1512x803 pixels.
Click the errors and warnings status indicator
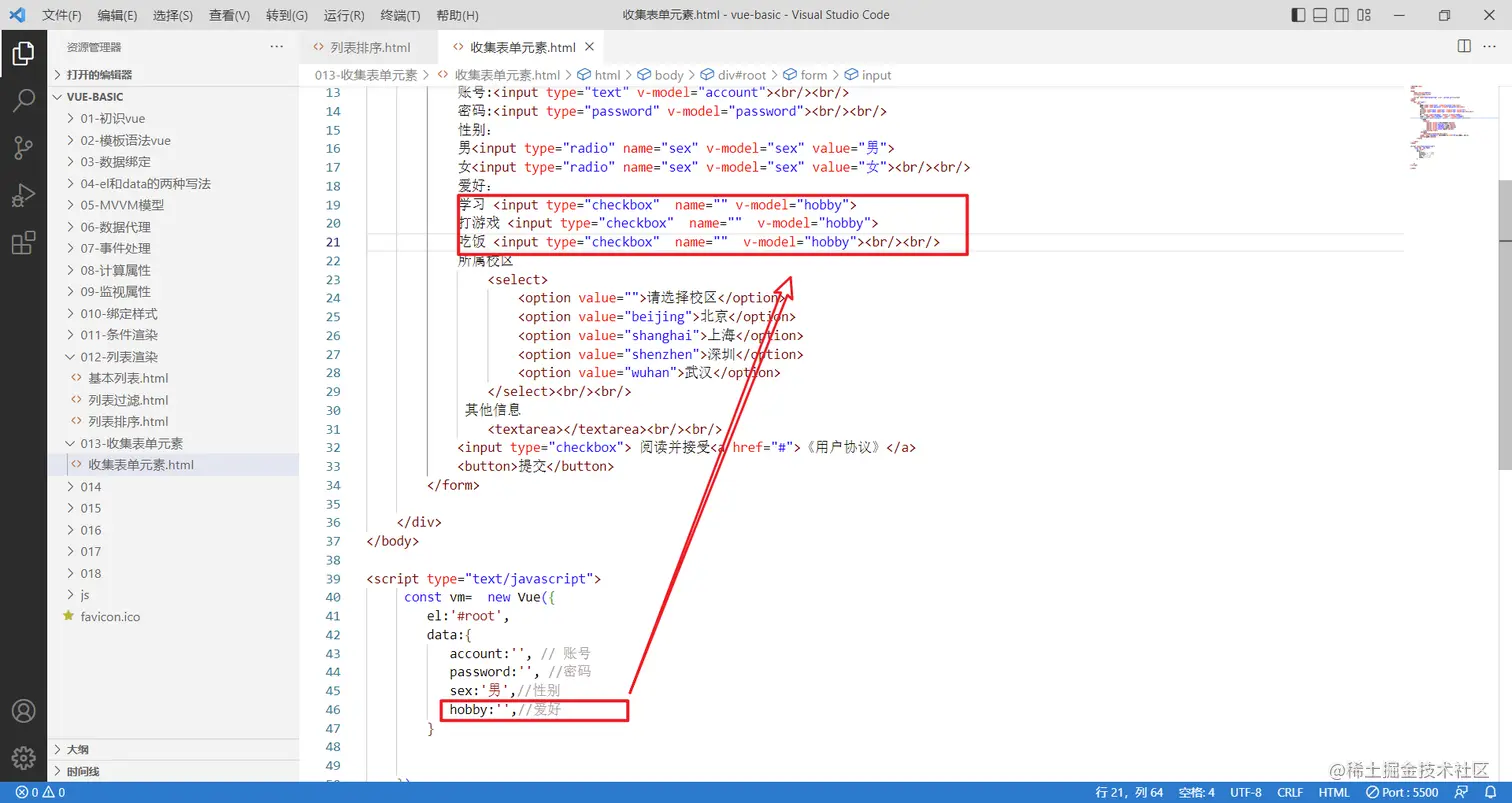[x=40, y=793]
